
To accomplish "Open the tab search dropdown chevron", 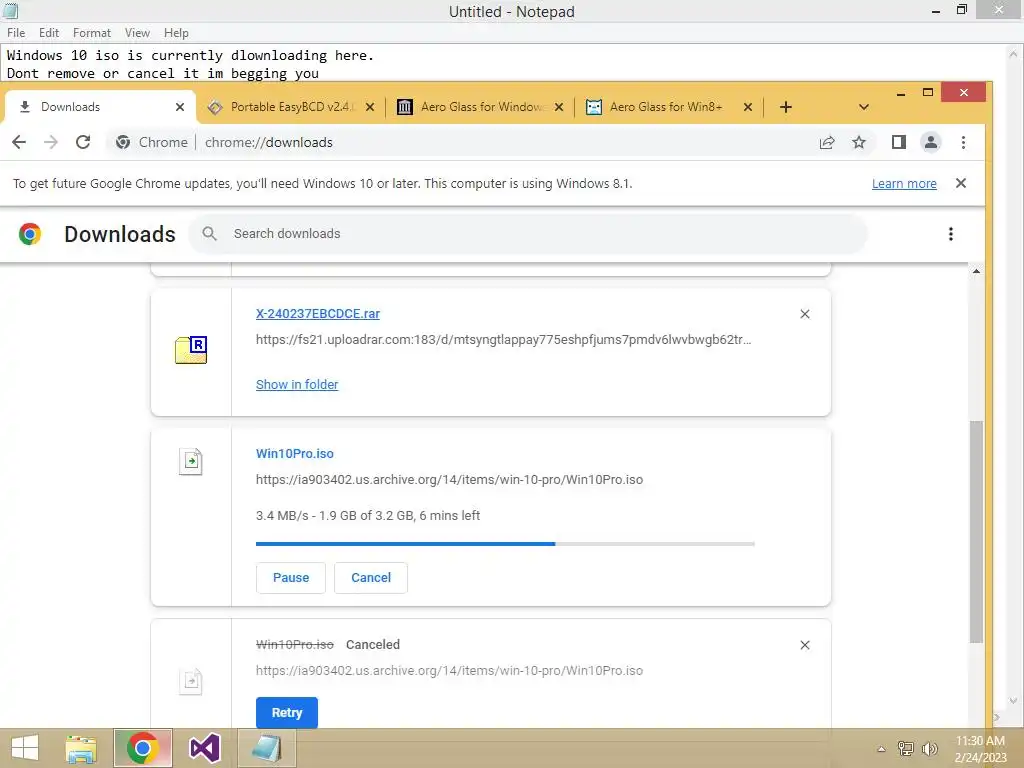I will point(863,107).
